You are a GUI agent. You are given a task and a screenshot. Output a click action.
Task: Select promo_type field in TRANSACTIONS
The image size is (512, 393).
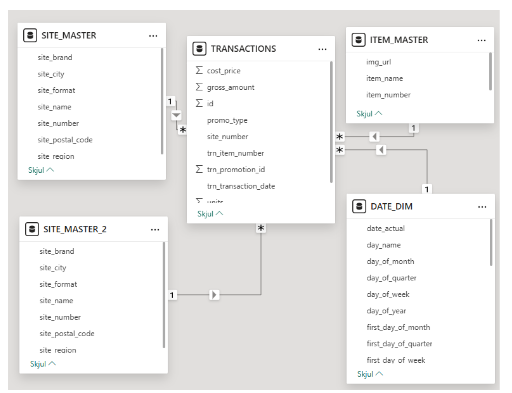[x=227, y=120]
